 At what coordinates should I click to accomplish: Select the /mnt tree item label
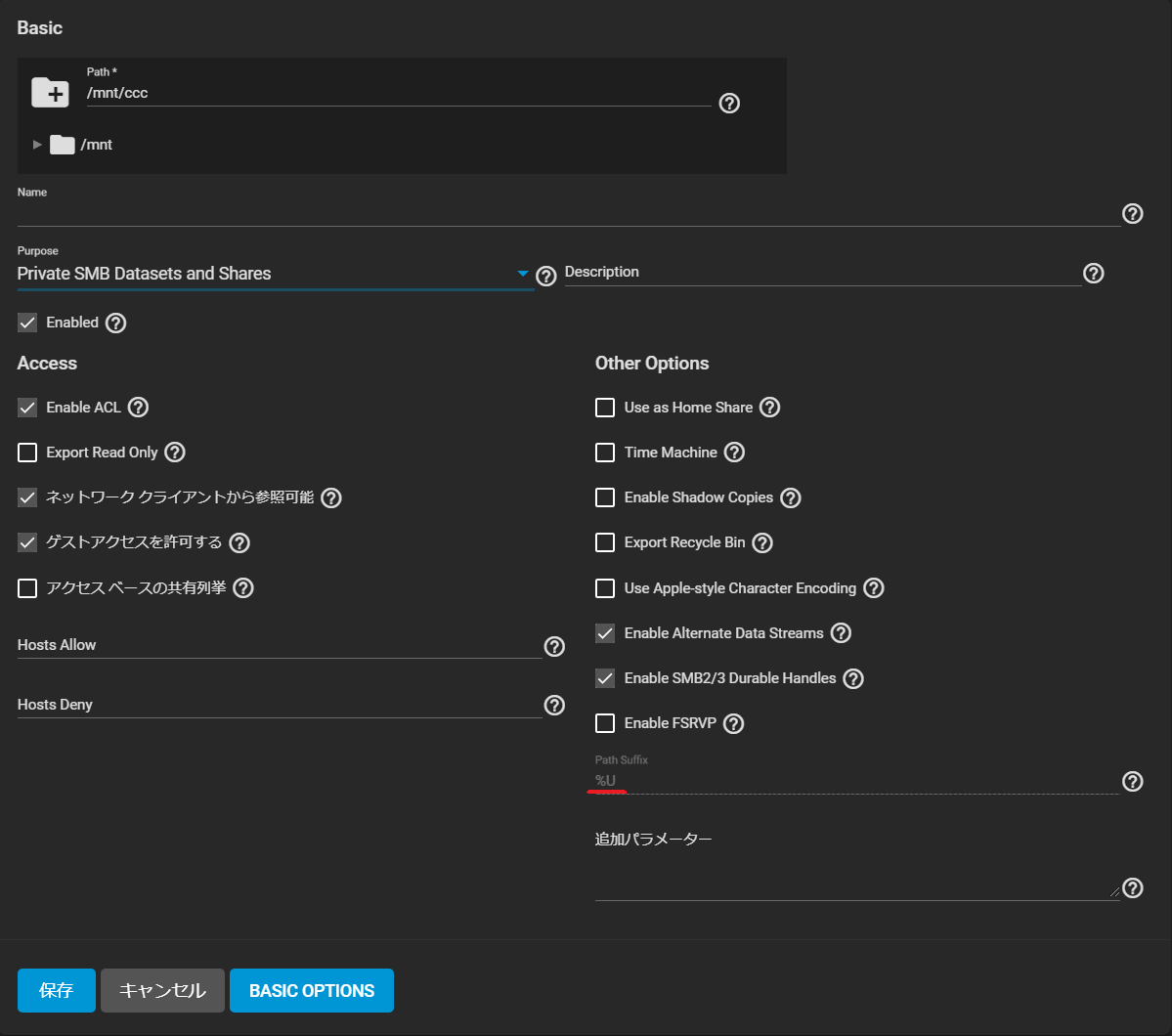pyautogui.click(x=97, y=145)
